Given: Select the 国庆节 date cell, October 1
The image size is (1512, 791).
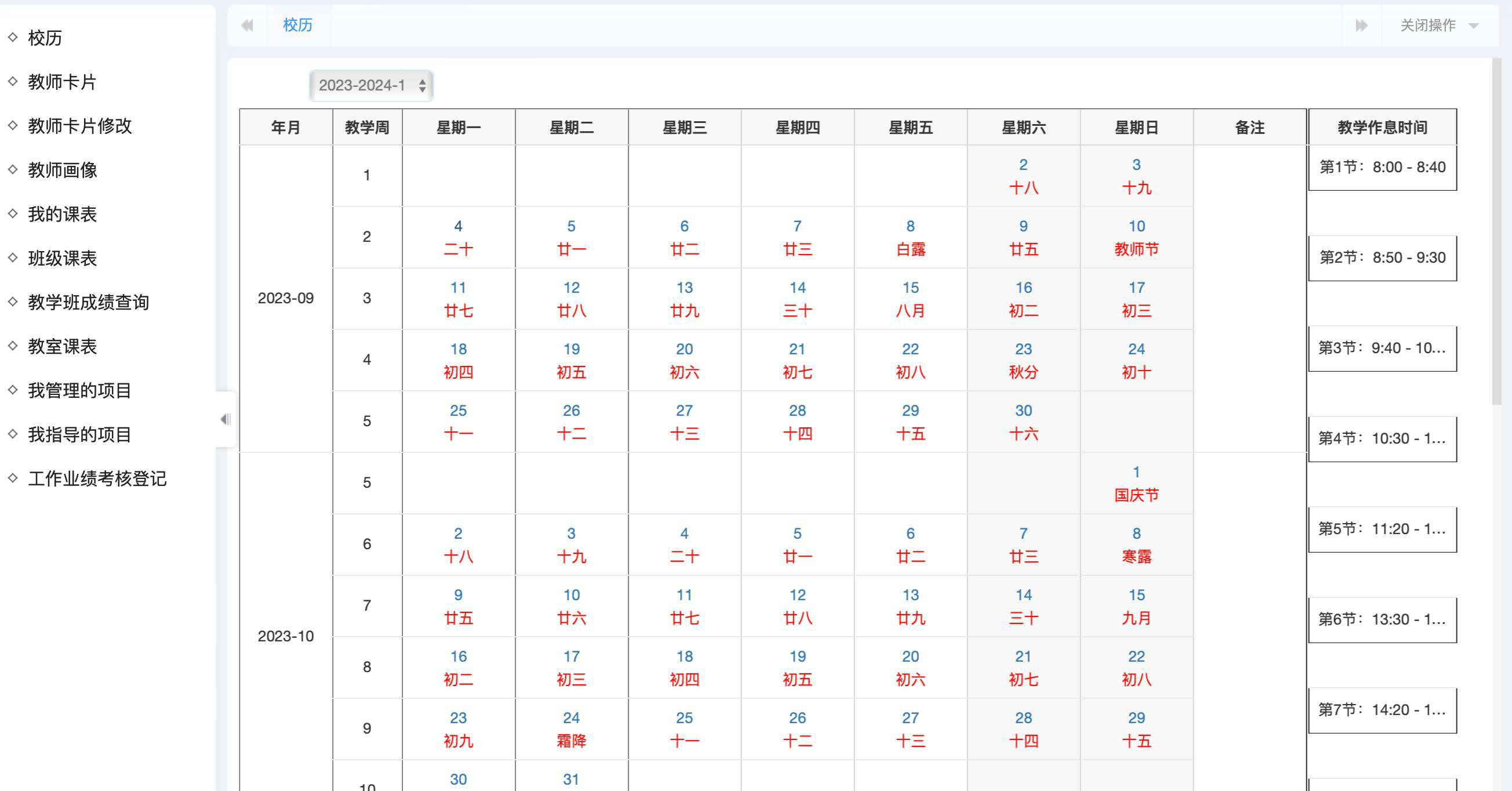Looking at the screenshot, I should [x=1136, y=483].
